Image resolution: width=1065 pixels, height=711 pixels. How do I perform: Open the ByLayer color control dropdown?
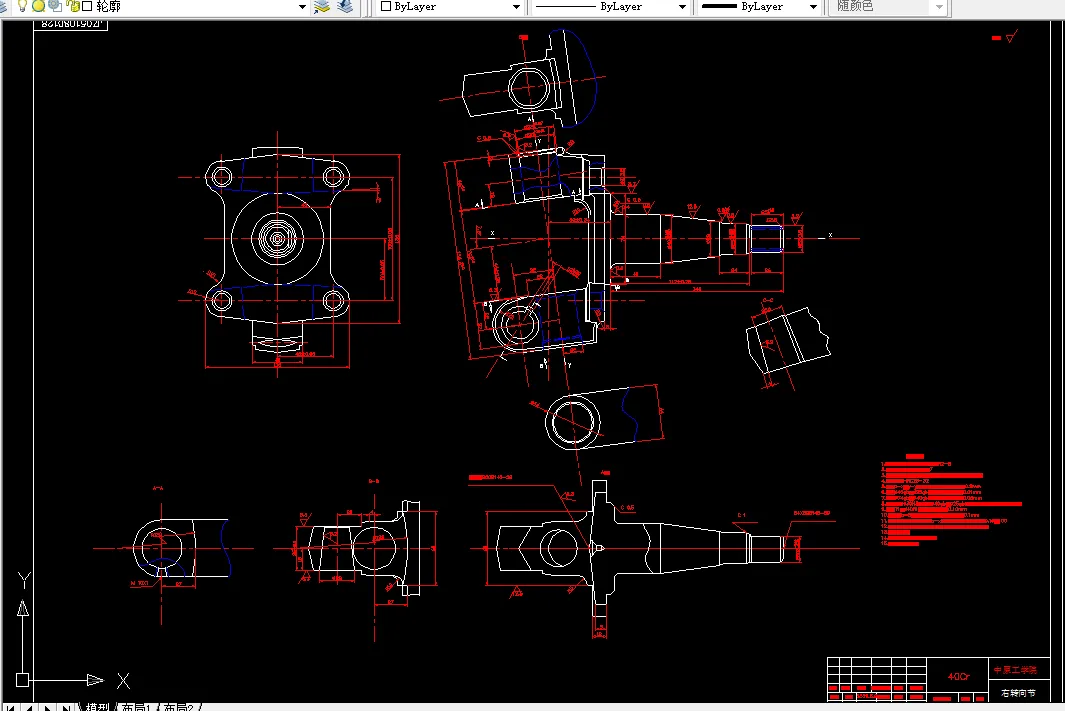(x=516, y=7)
